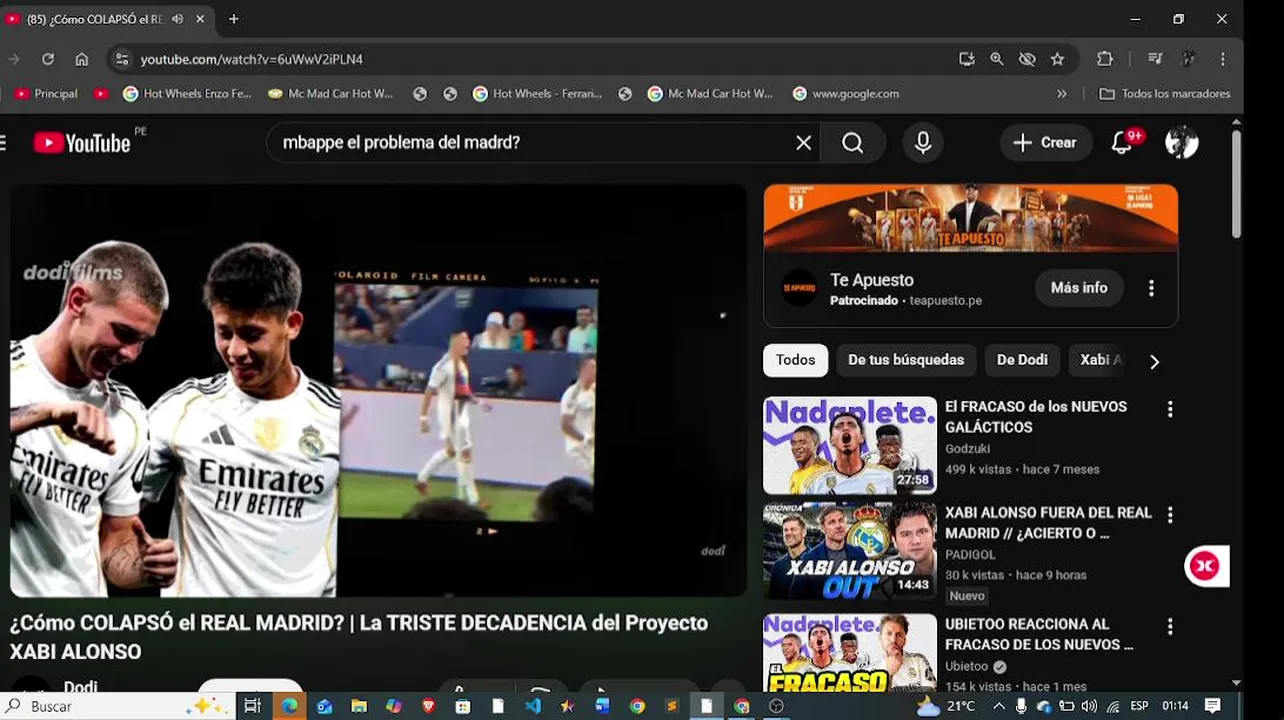Click the main video player area

tap(378, 390)
